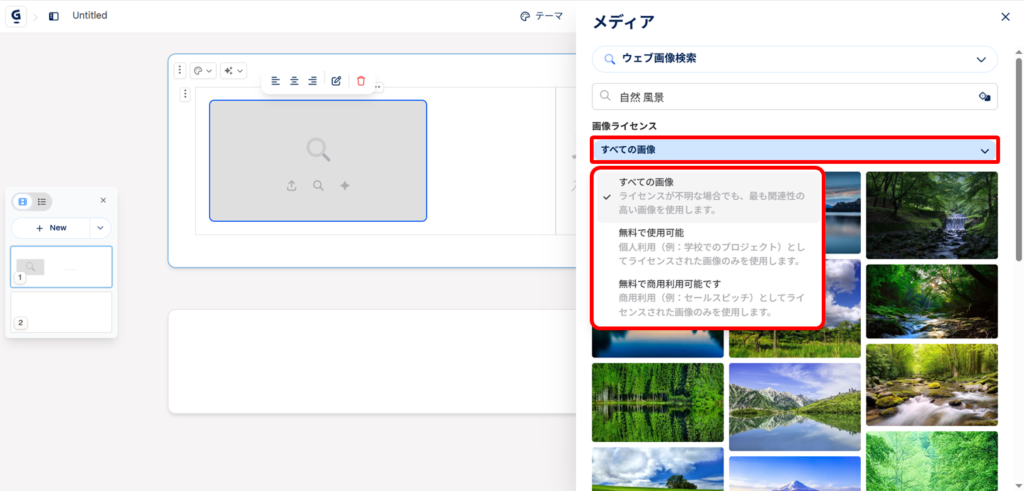1024x491 pixels.
Task: Click upload icon inside image placeholder
Action: click(x=291, y=186)
